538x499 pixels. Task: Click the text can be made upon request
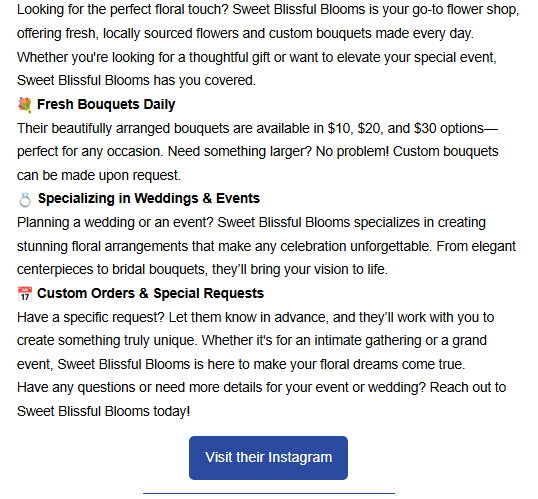tap(99, 175)
